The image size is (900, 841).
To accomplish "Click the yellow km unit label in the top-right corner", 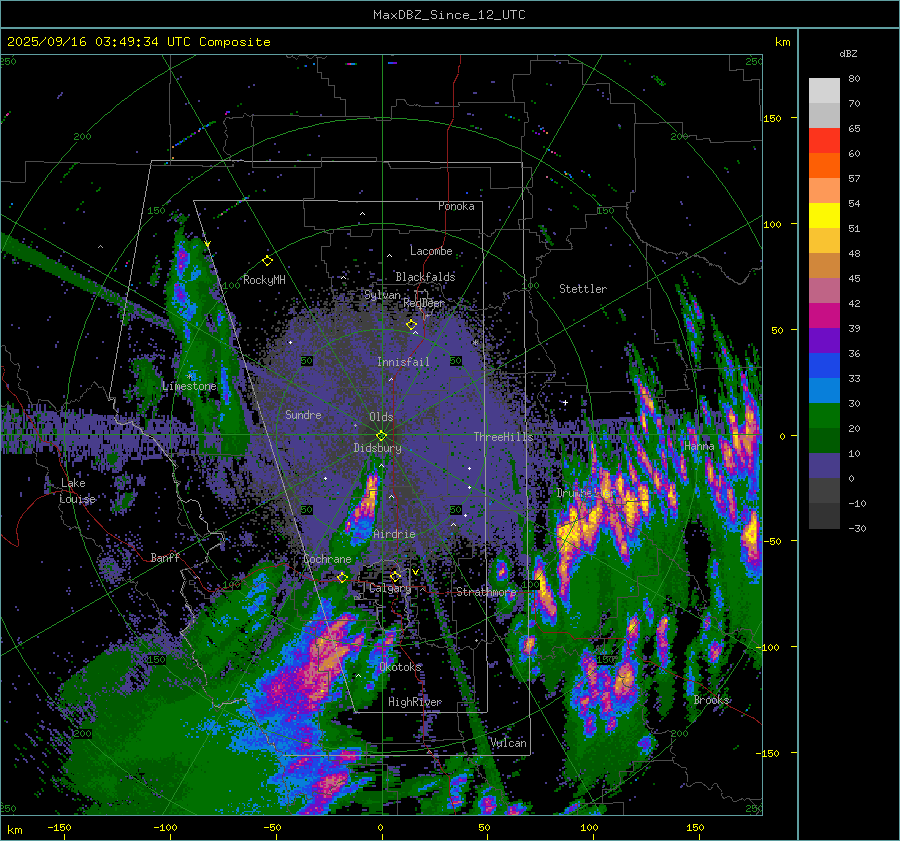I will click(x=782, y=42).
